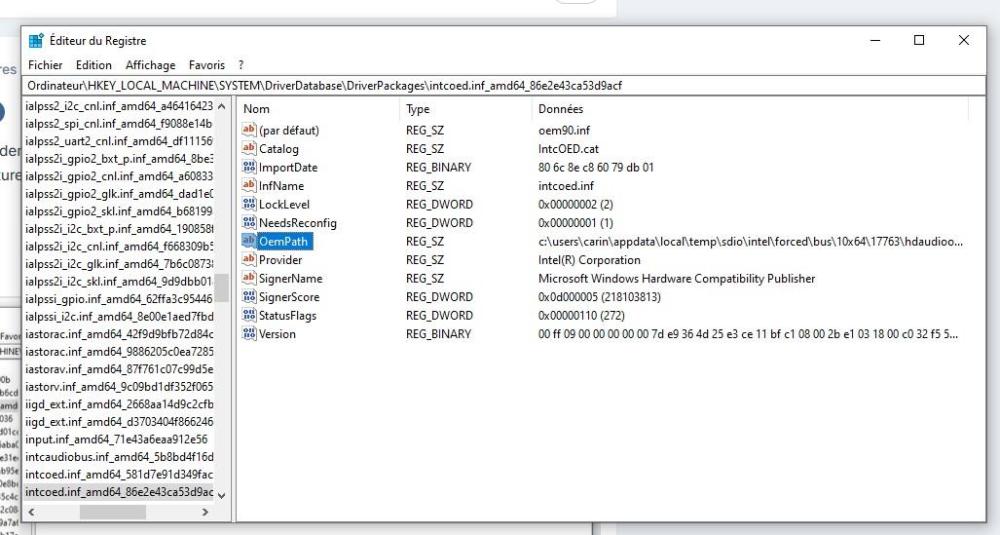1000x535 pixels.
Task: Select key intcoed.inf_amd64_86e2e43ca53d9ac
Action: (119, 492)
